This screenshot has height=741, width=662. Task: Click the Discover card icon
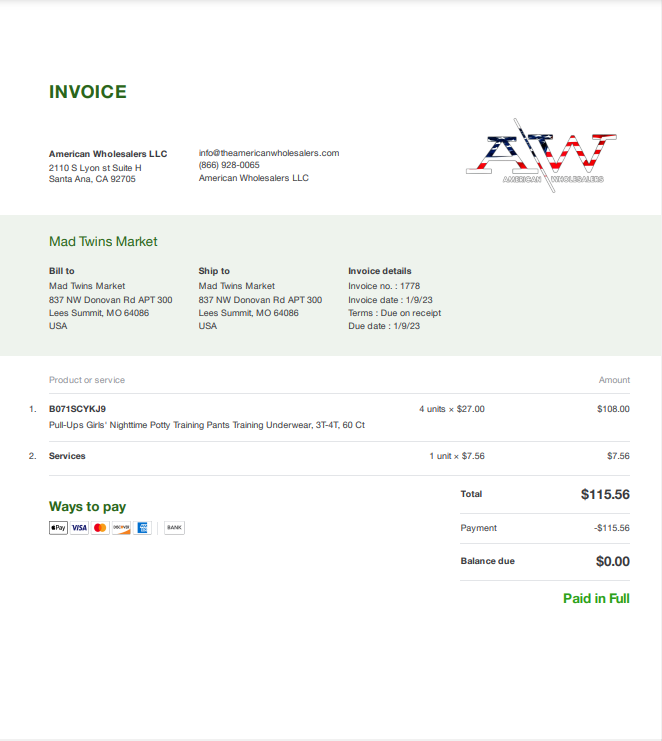121,527
